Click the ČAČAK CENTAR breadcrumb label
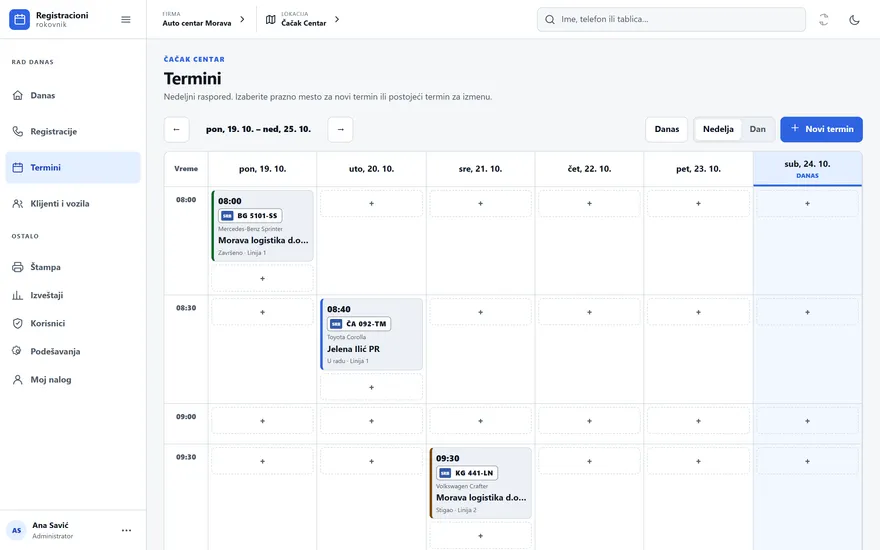880x550 pixels. (x=194, y=59)
